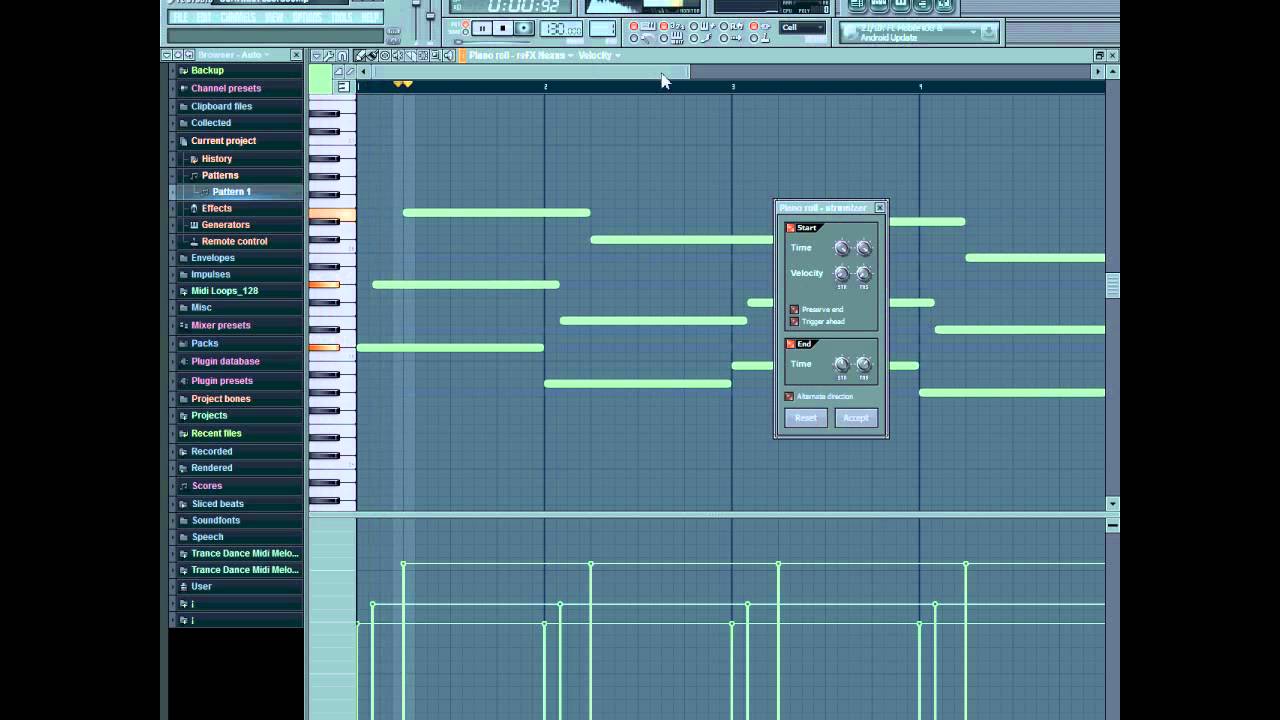Screen dimensions: 1280x720
Task: Click the yellow playback marker on ruler
Action: point(403,85)
